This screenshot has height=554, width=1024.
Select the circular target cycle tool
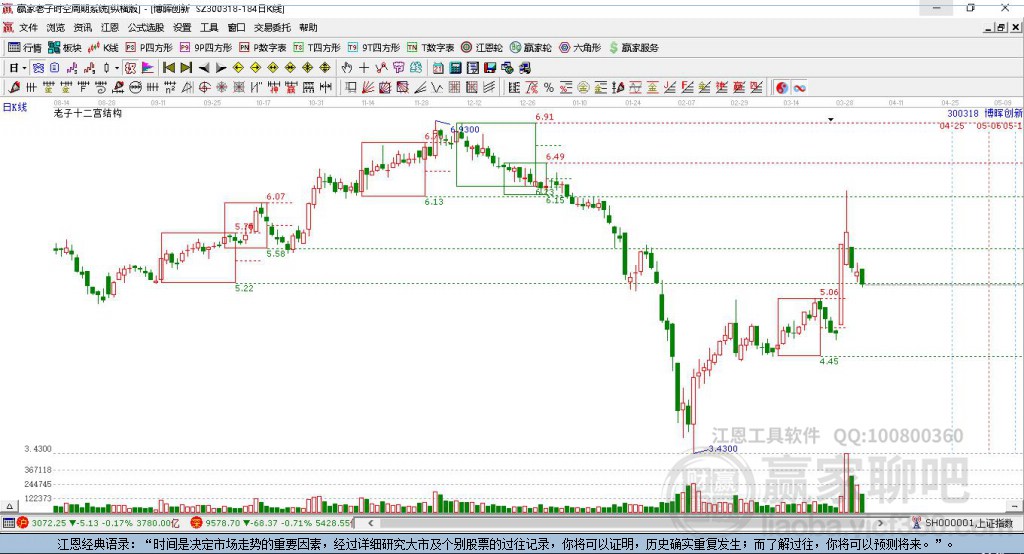204,88
